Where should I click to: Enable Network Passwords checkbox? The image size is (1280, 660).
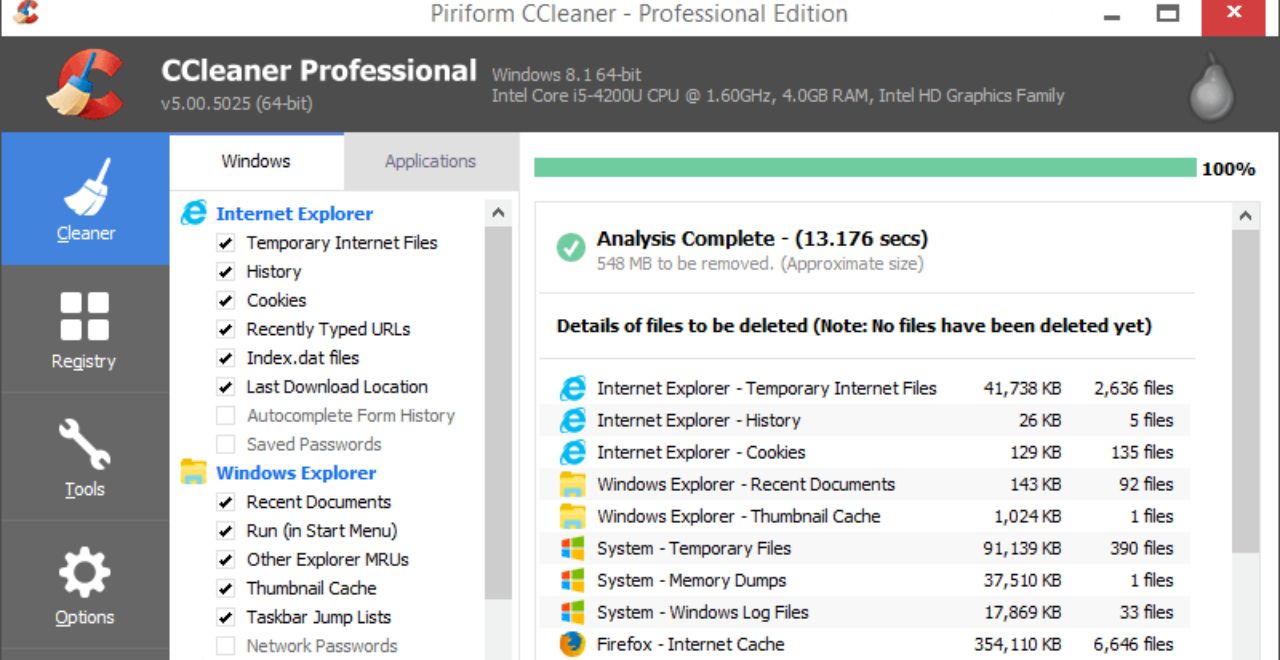point(226,646)
